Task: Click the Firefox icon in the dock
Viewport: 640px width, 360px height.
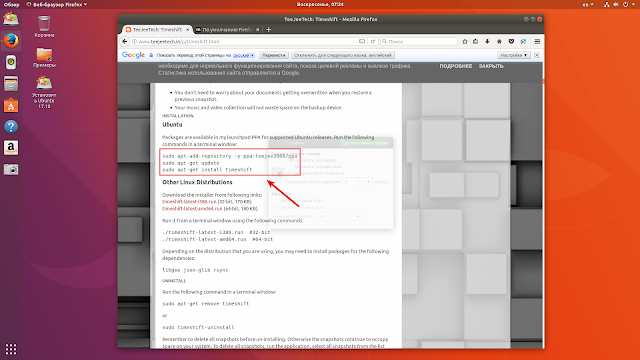Action: tap(11, 40)
